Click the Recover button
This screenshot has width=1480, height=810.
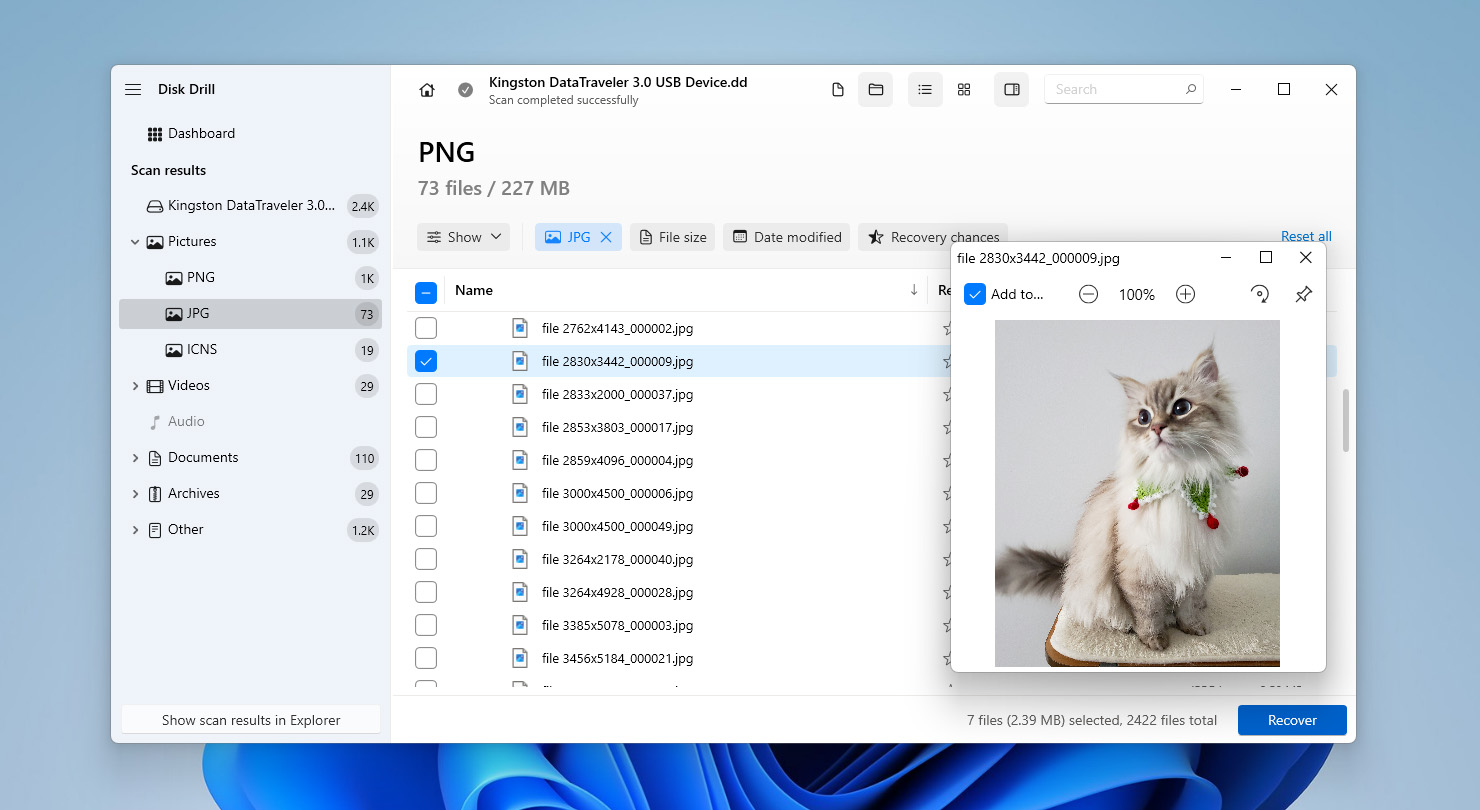pyautogui.click(x=1291, y=719)
